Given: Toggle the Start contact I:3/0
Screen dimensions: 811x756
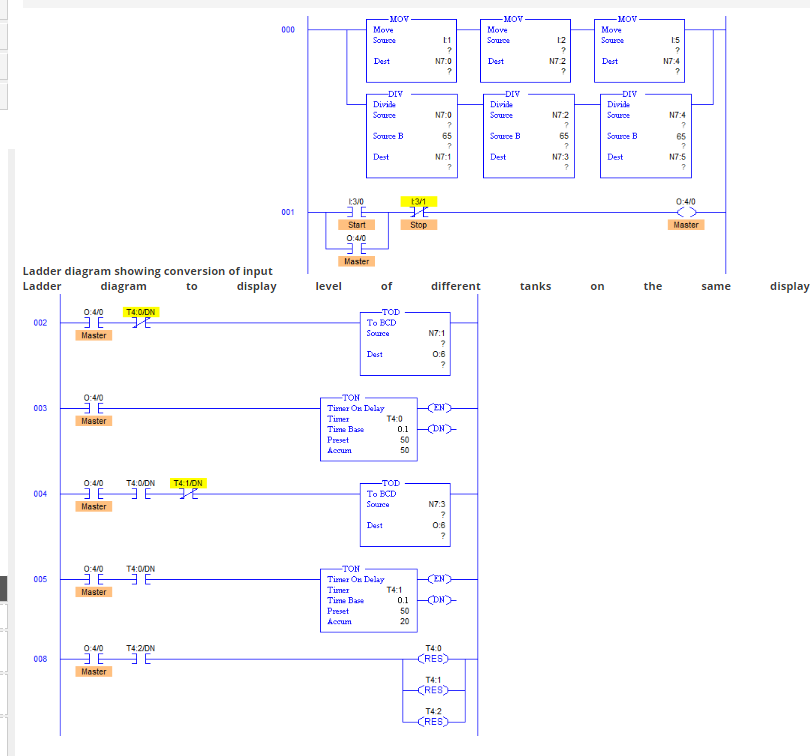Looking at the screenshot, I should 354,212.
